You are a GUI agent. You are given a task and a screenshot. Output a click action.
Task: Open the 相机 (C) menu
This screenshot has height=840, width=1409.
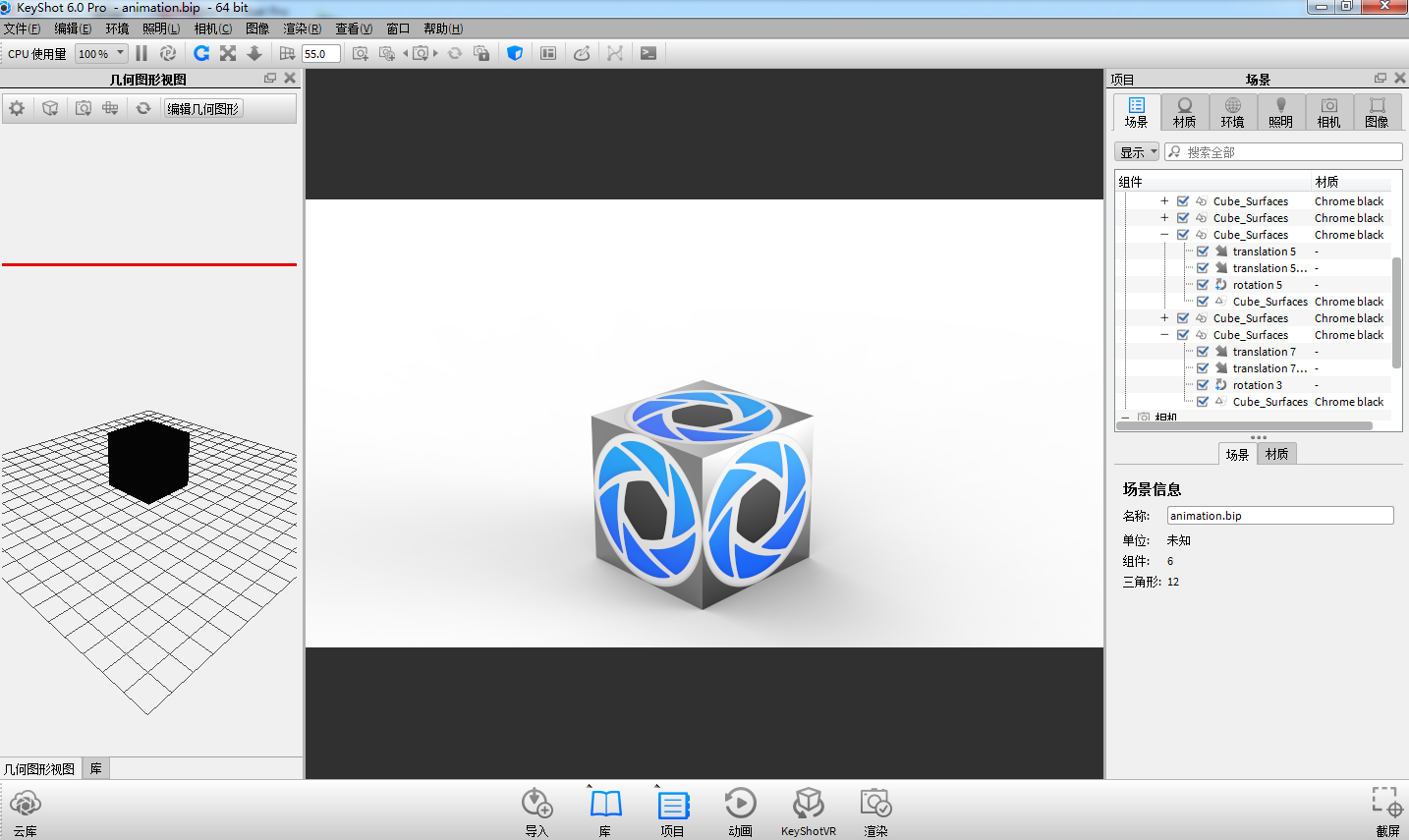point(213,28)
